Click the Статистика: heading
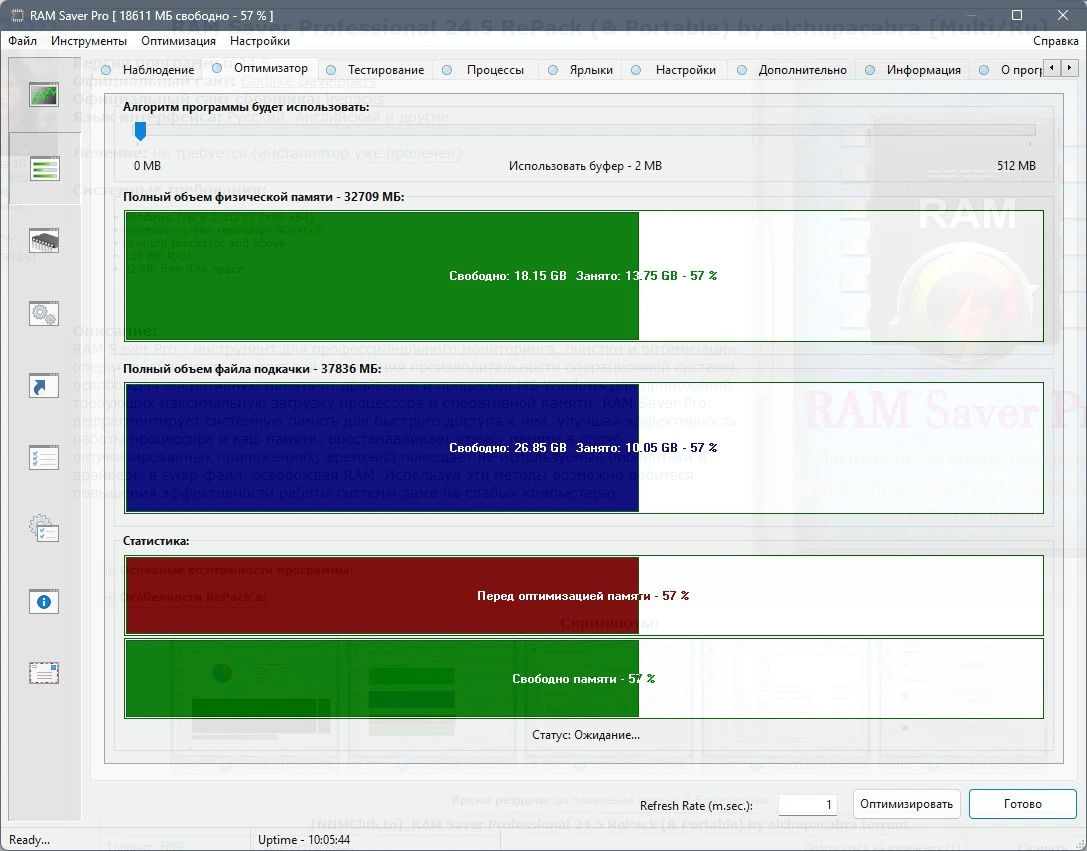This screenshot has width=1087, height=851. 156,541
